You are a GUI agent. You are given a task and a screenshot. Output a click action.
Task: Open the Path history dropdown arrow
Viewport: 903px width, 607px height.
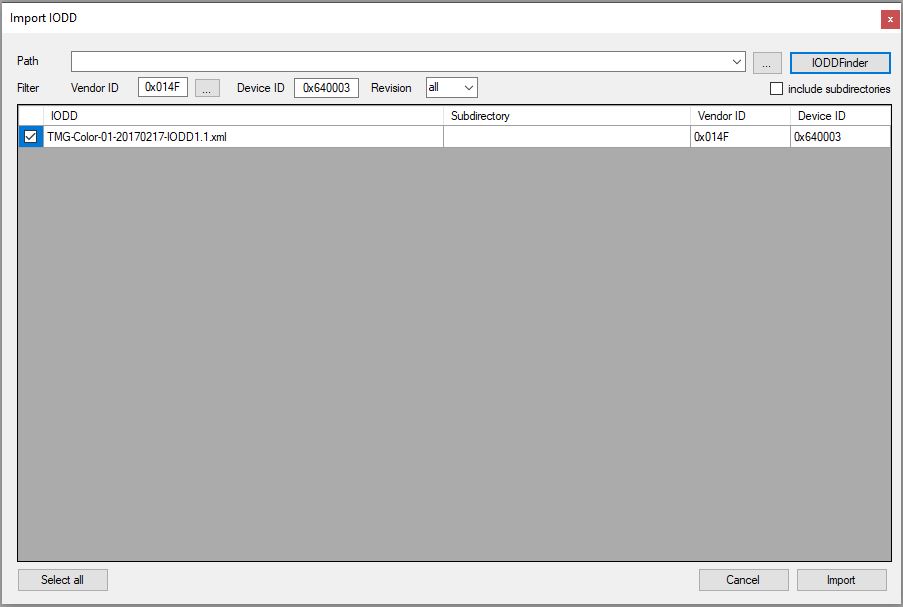click(737, 62)
